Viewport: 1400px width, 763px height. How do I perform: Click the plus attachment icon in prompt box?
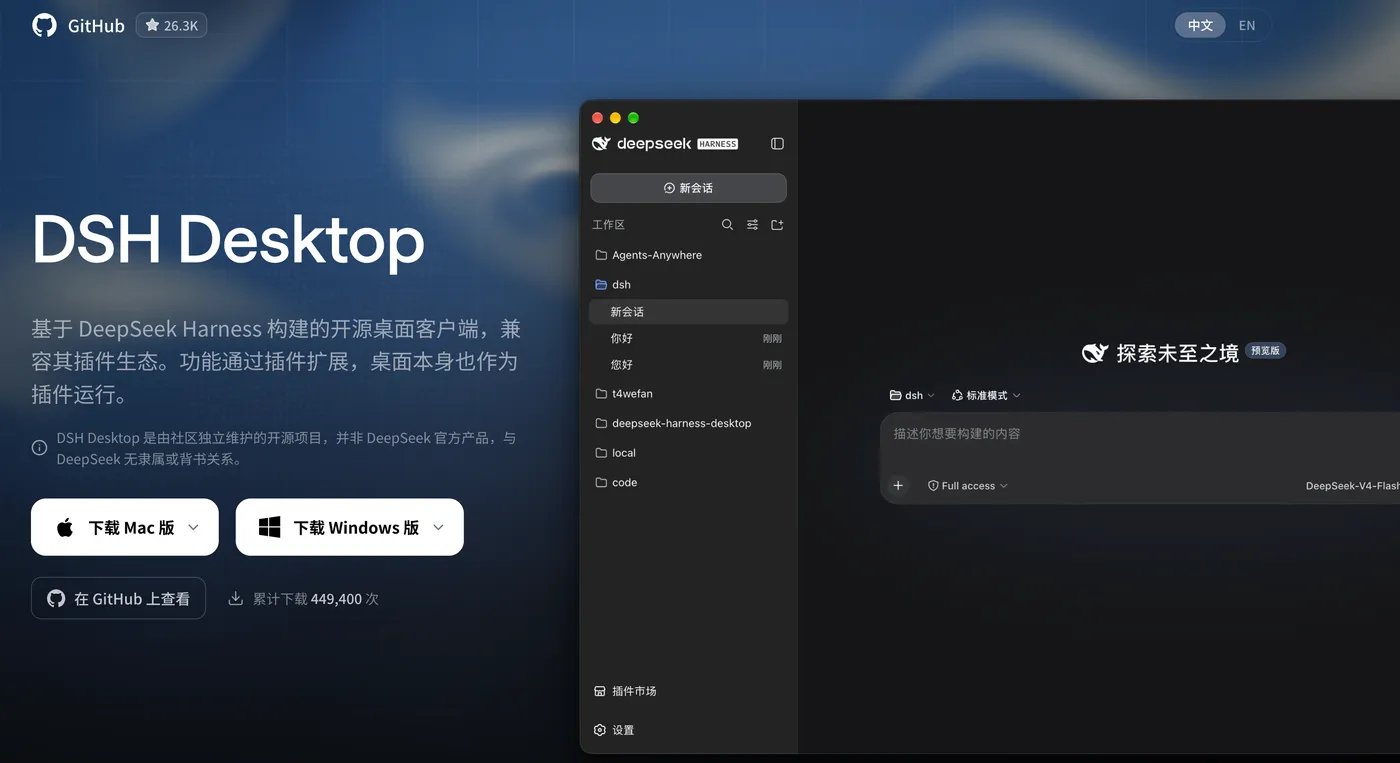point(898,486)
